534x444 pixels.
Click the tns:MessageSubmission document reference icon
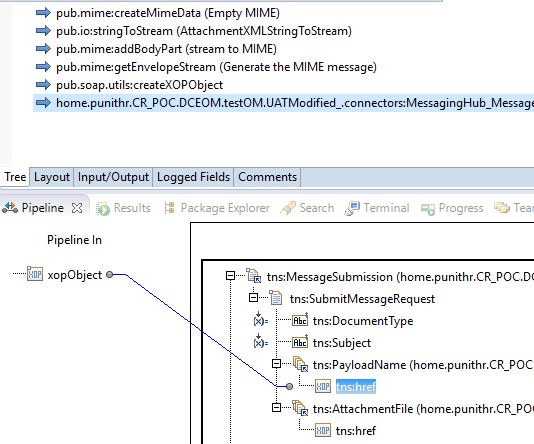[x=254, y=275]
